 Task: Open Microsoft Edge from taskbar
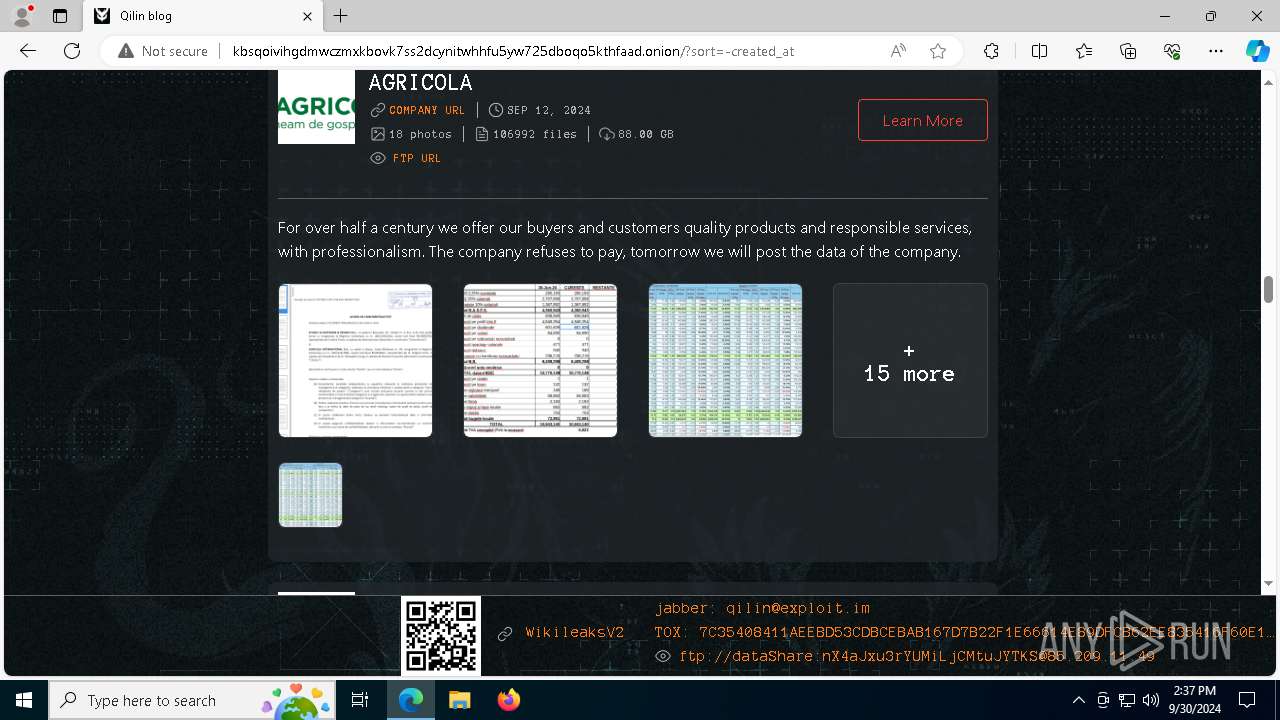[x=411, y=700]
